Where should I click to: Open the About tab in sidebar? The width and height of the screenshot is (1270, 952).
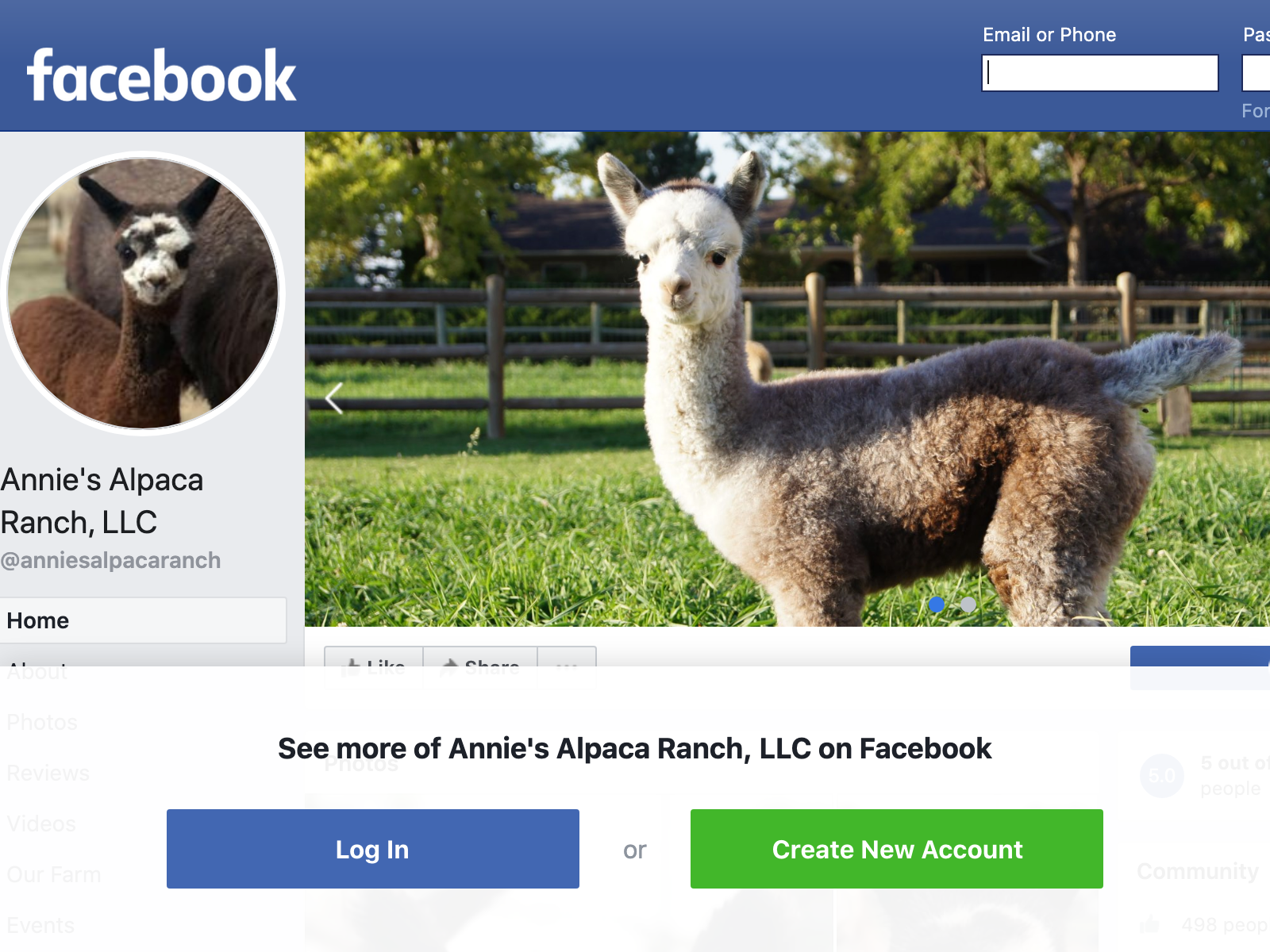coord(37,671)
